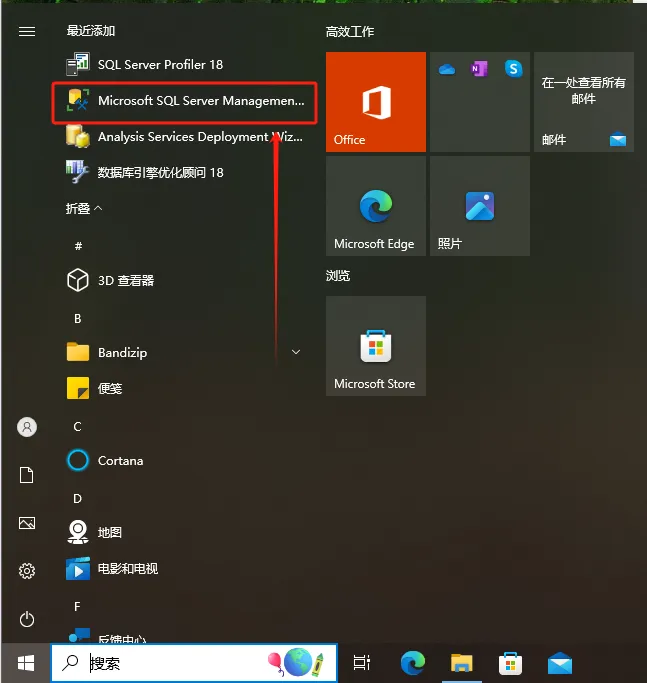
Task: Open the Microsoft Store tile
Action: [376, 346]
